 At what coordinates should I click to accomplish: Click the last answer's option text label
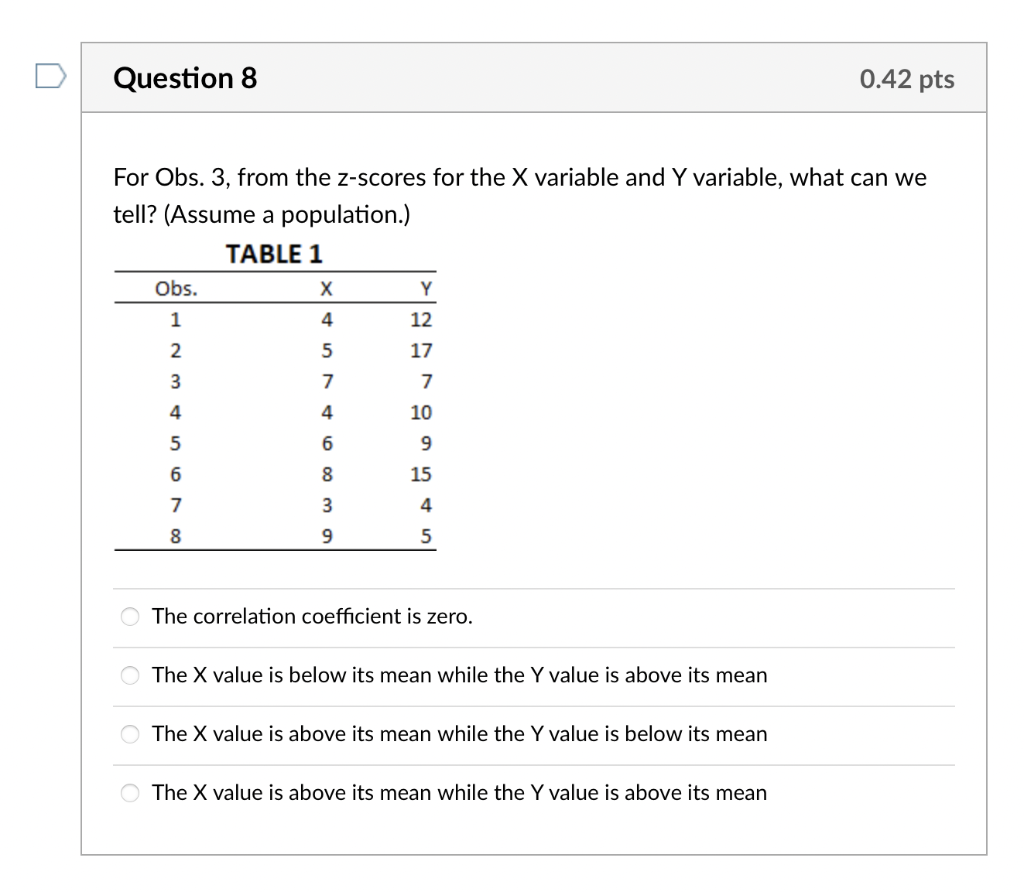click(458, 793)
